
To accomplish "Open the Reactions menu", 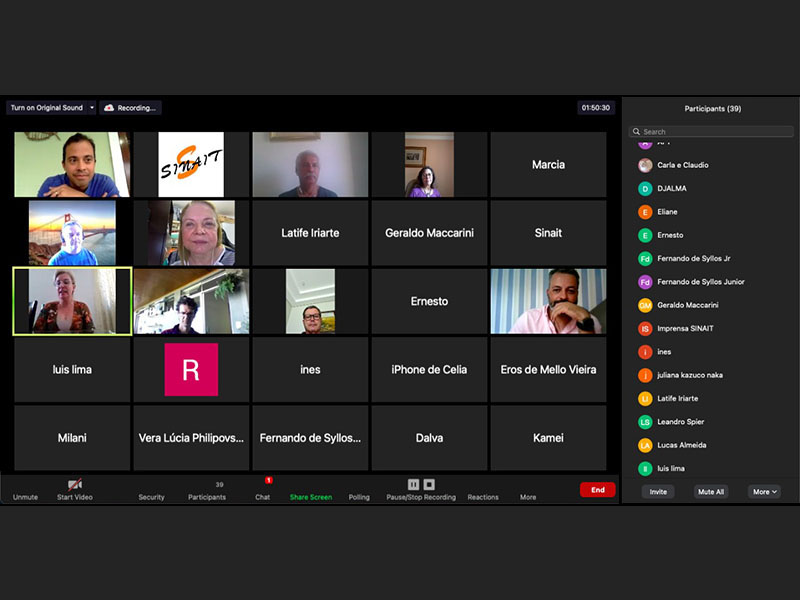I will 483,490.
